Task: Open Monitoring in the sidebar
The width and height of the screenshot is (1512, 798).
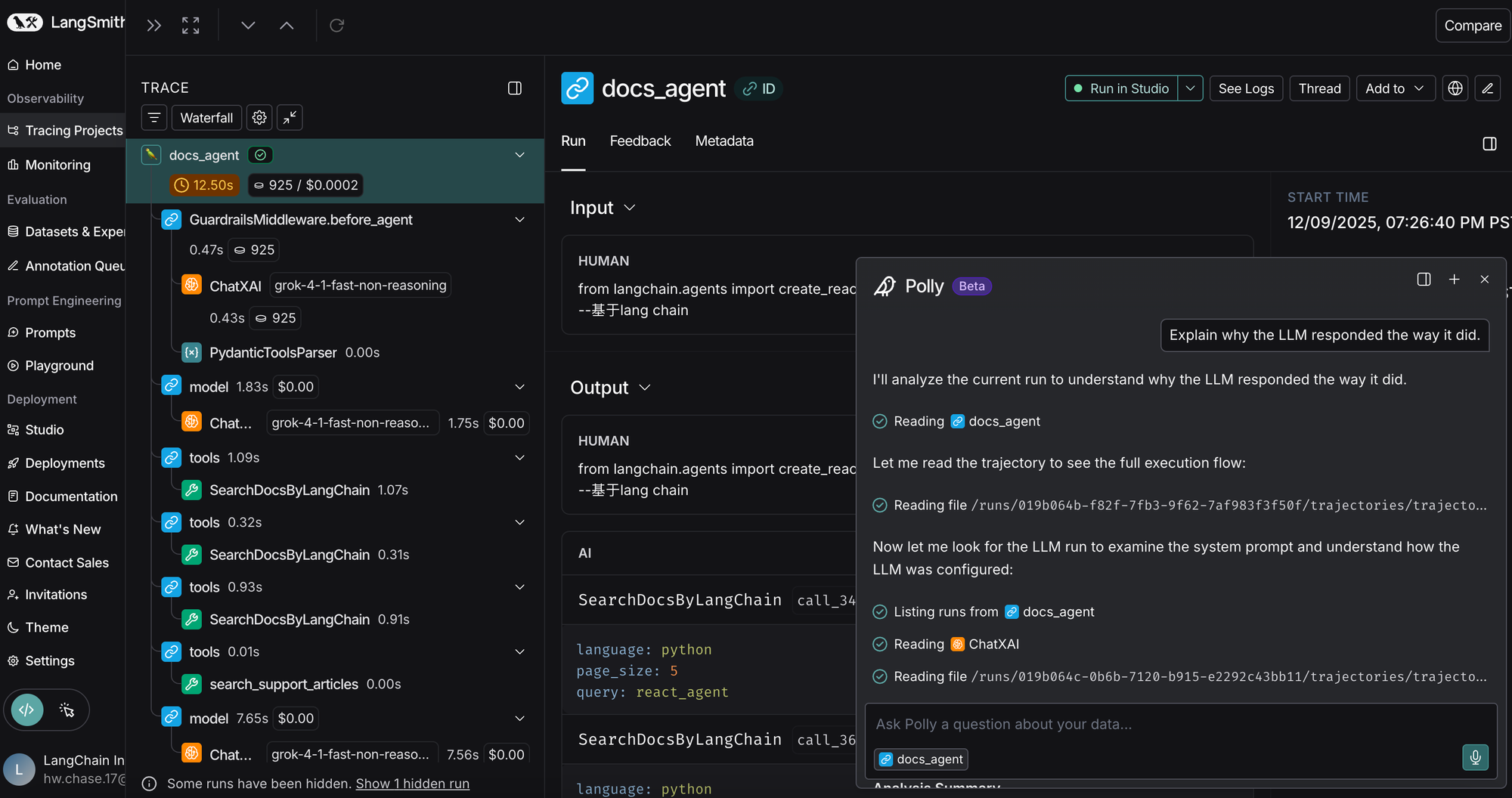Action: point(57,165)
